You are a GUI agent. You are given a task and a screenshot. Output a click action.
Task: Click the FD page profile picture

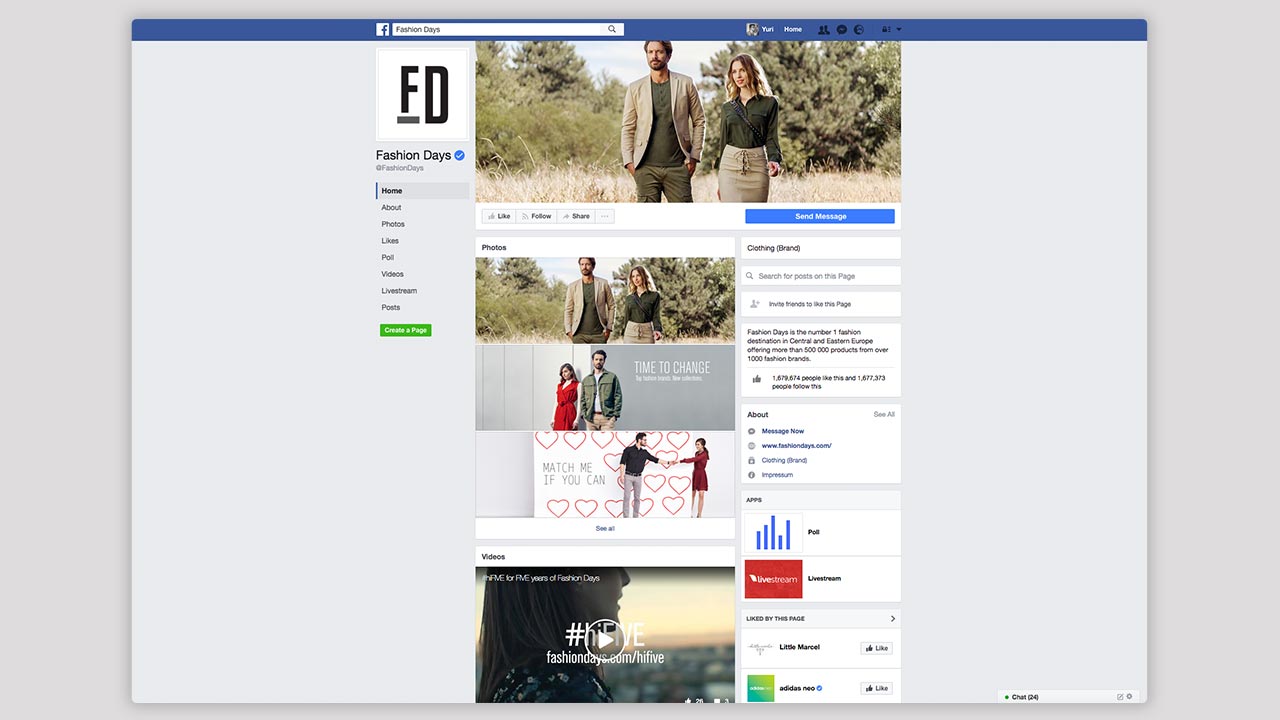tap(422, 94)
